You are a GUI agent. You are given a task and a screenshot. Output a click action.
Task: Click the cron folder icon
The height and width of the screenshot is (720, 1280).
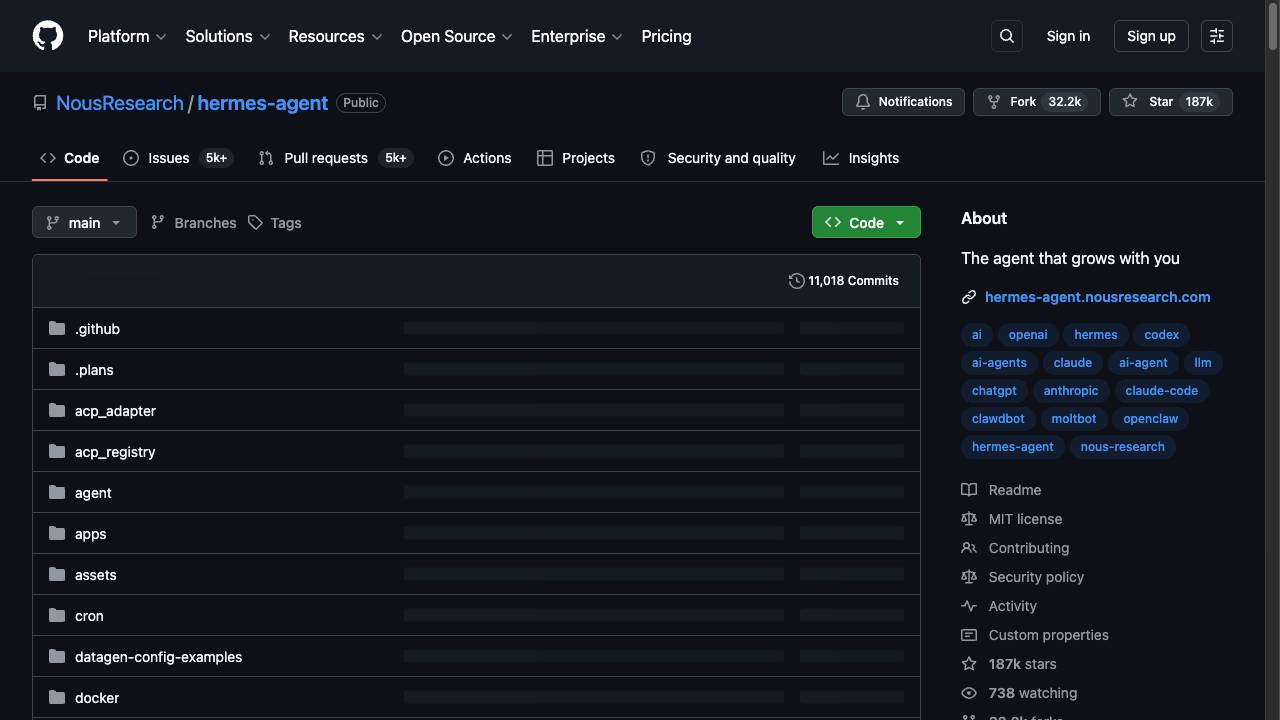pos(57,615)
